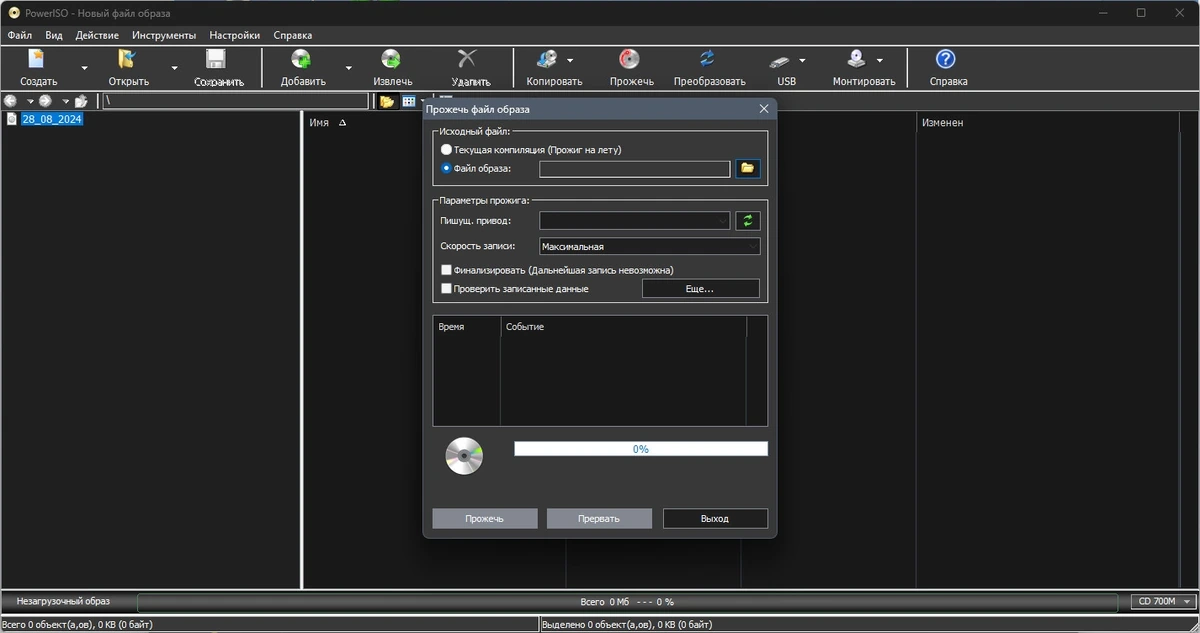The image size is (1200, 633).
Task: Enable the Финализировать checkbox
Action: point(446,270)
